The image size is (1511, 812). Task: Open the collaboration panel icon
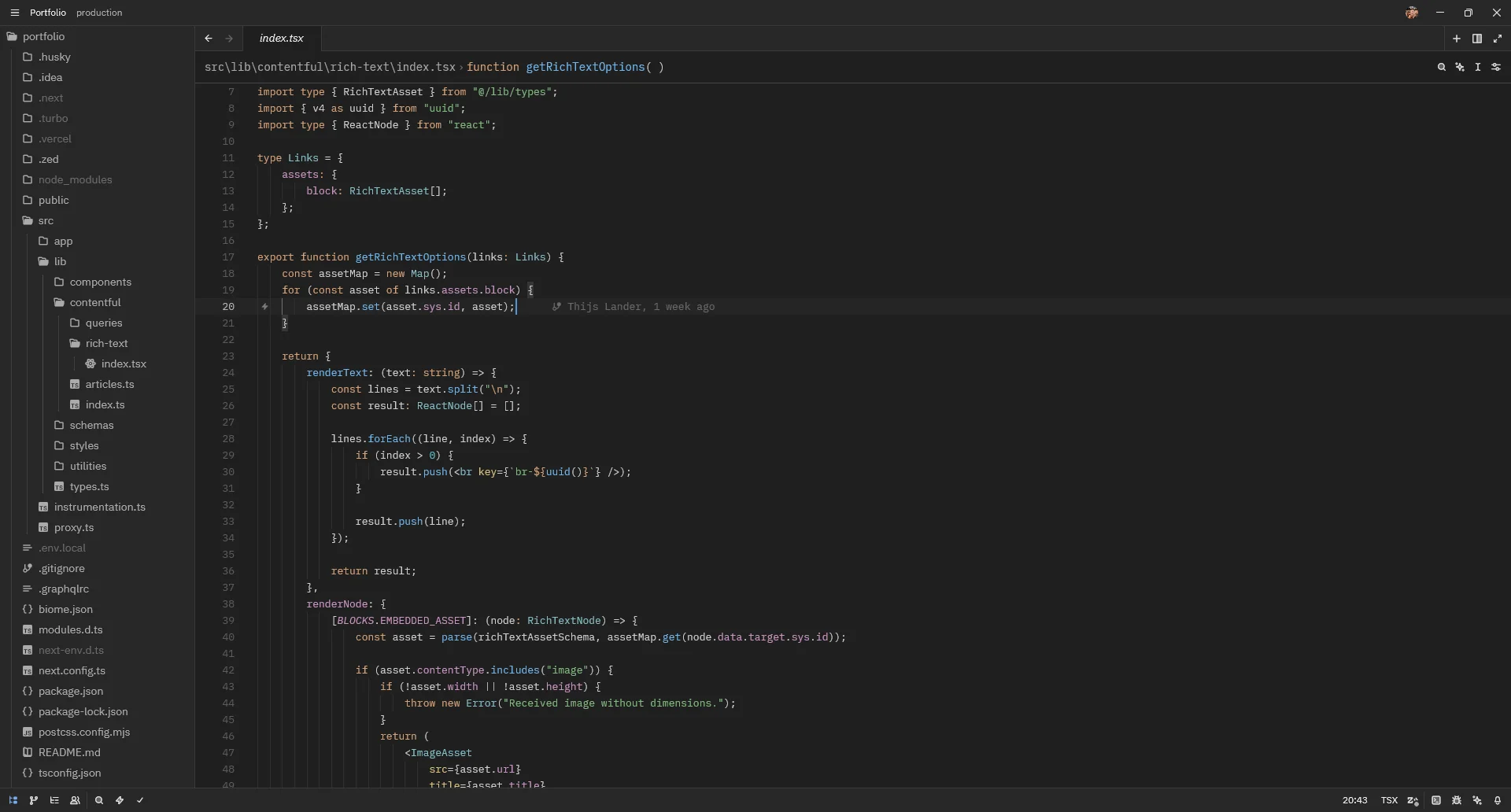pos(76,800)
